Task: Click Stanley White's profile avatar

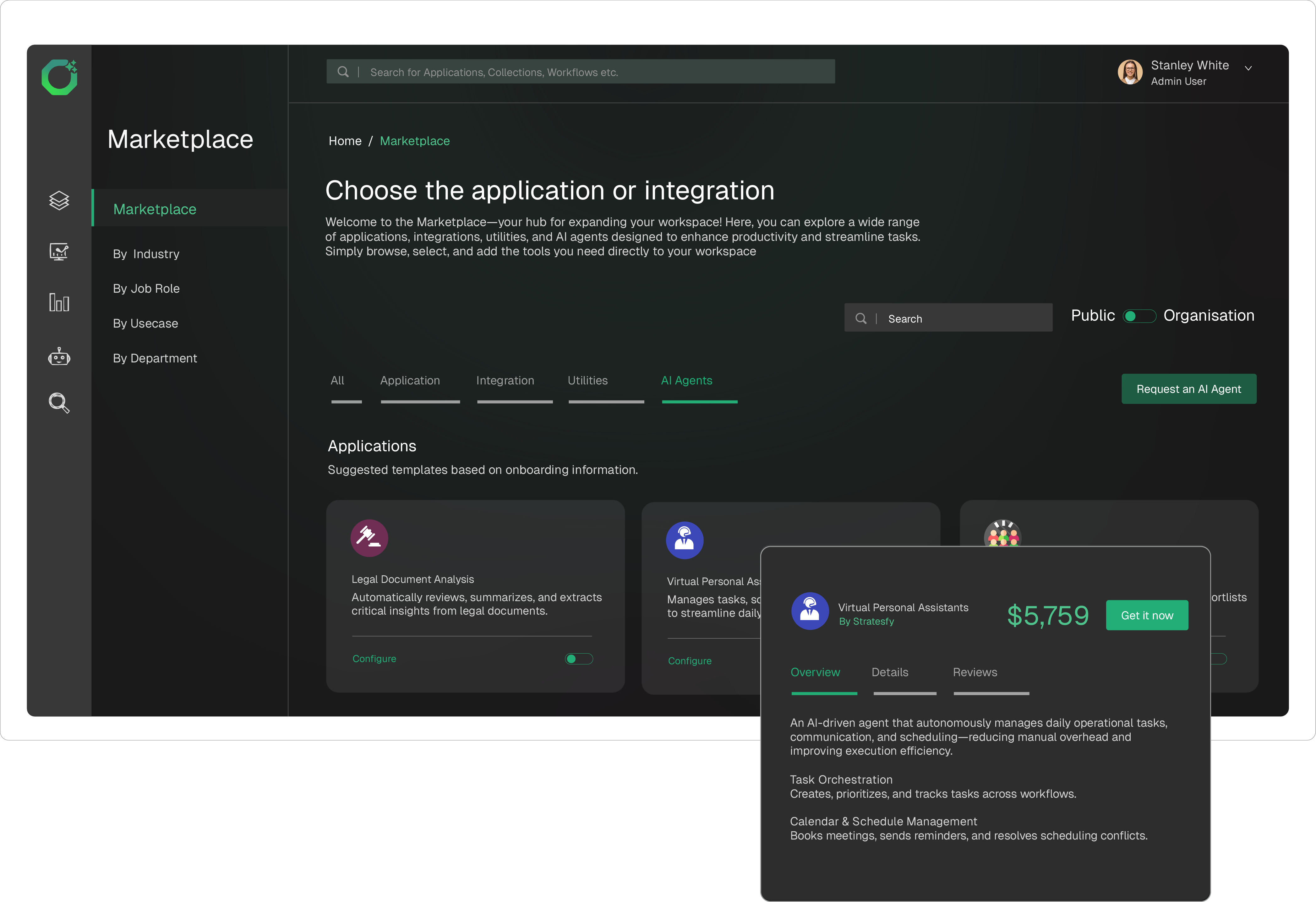Action: tap(1130, 72)
